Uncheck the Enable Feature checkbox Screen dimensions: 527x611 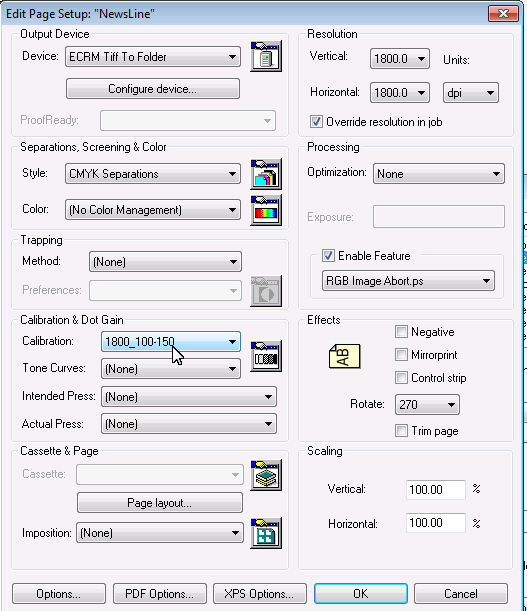(328, 256)
